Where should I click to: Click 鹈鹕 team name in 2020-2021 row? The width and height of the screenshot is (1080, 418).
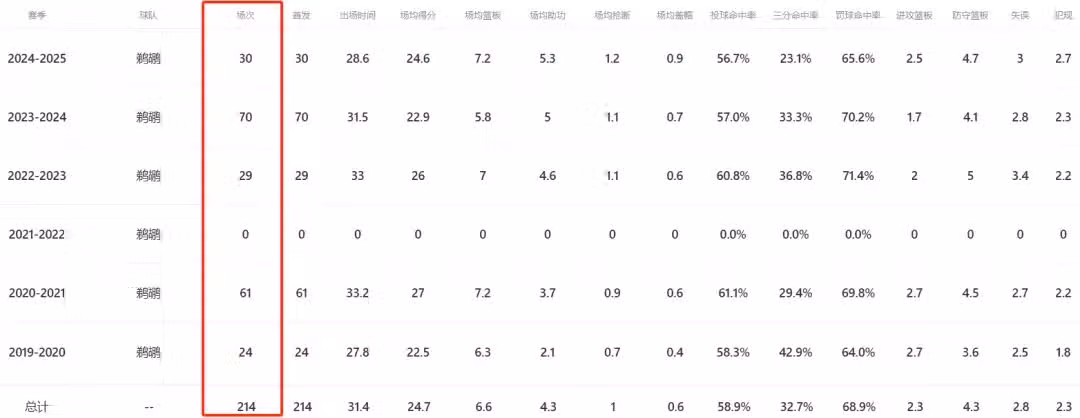click(x=149, y=293)
